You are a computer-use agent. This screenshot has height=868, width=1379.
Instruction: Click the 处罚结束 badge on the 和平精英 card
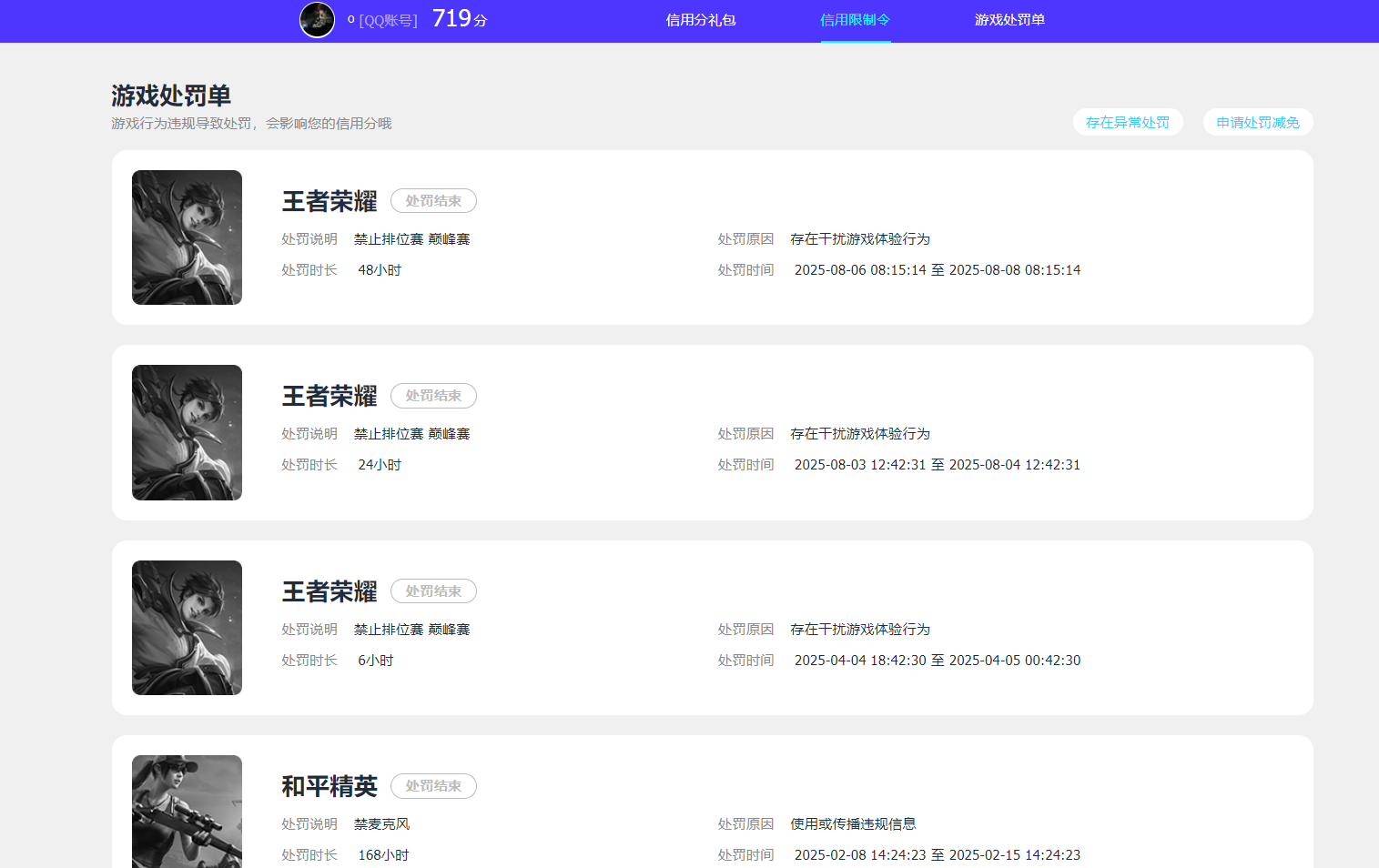tap(433, 785)
